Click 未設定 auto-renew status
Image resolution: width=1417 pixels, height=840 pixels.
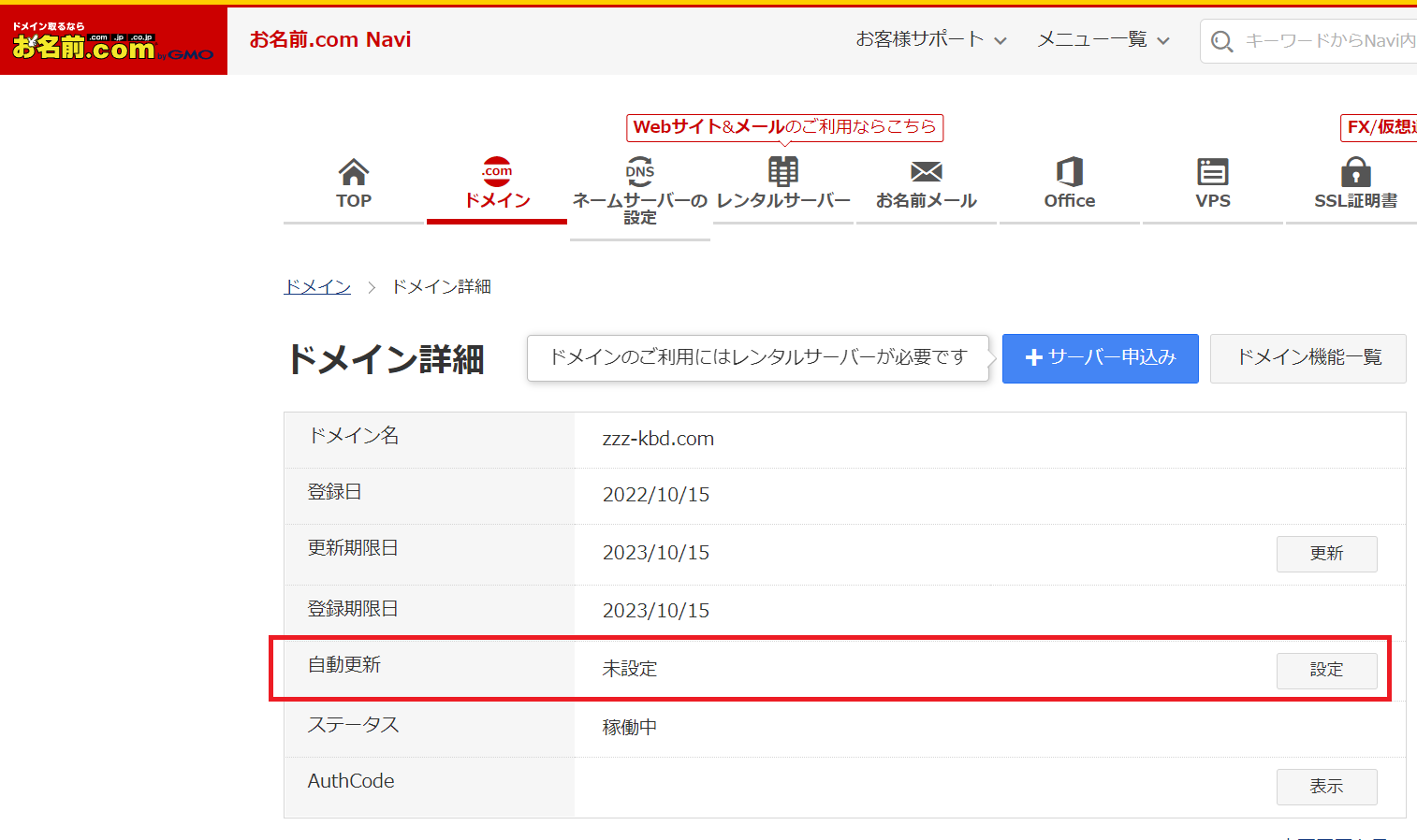[x=630, y=669]
